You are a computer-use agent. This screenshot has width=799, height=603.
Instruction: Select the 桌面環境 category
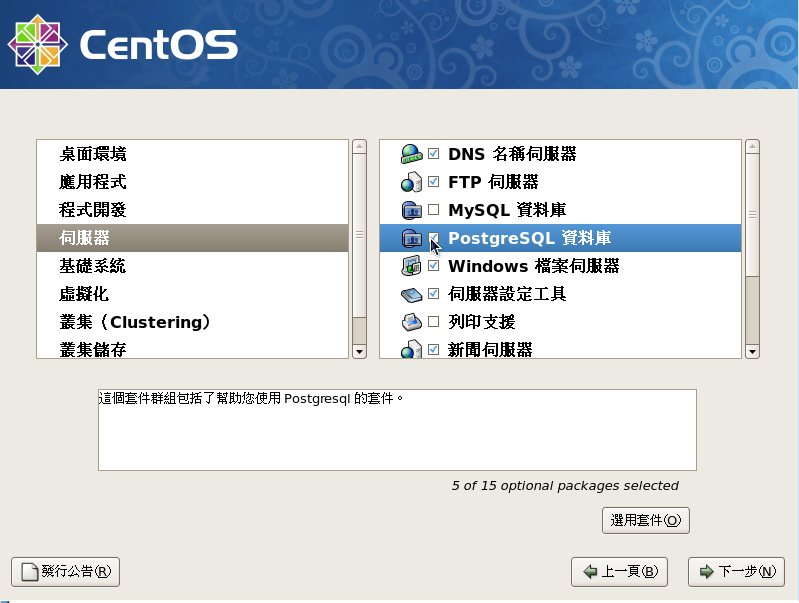point(193,154)
